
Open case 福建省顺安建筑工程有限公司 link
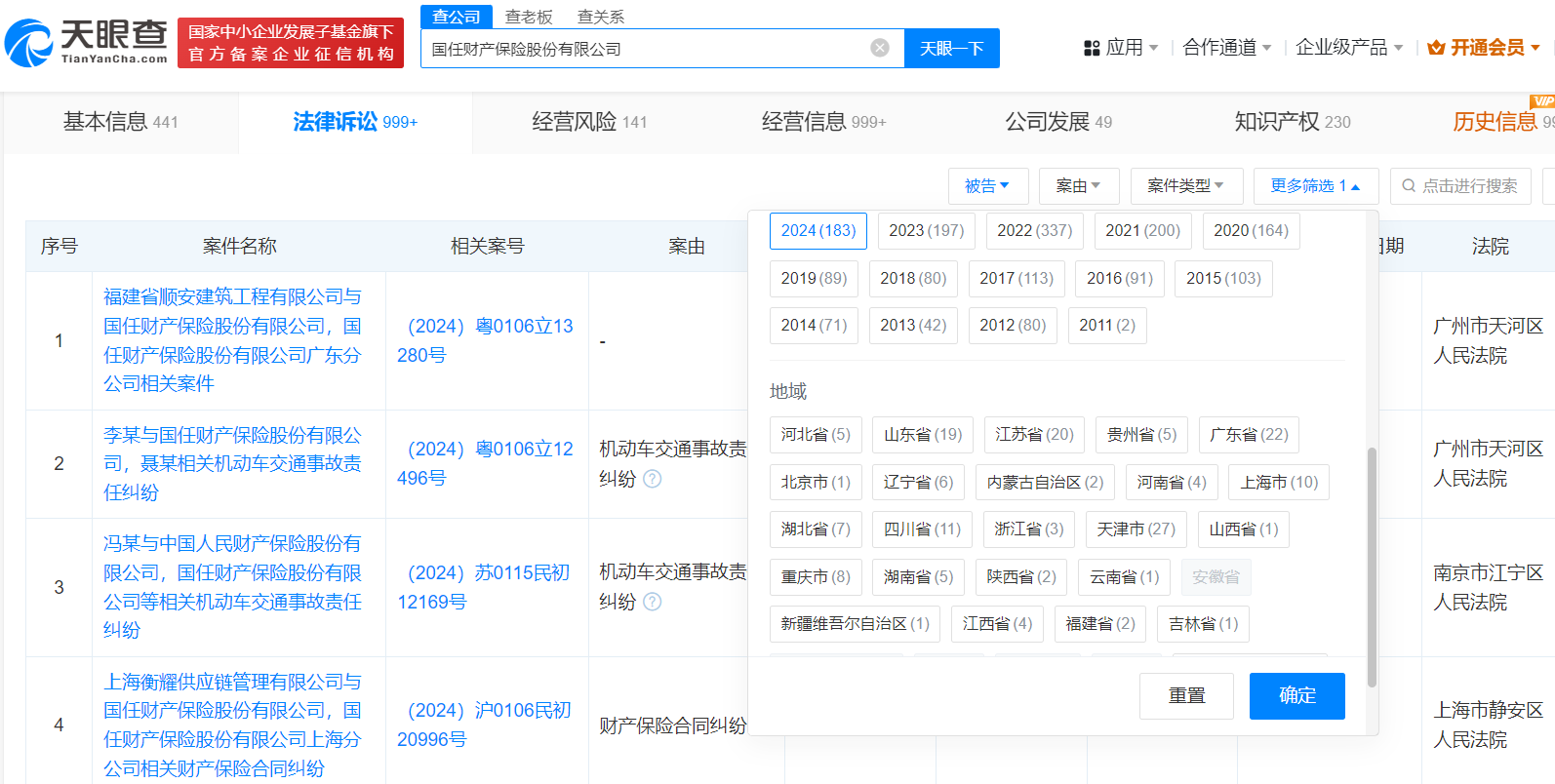coord(232,340)
